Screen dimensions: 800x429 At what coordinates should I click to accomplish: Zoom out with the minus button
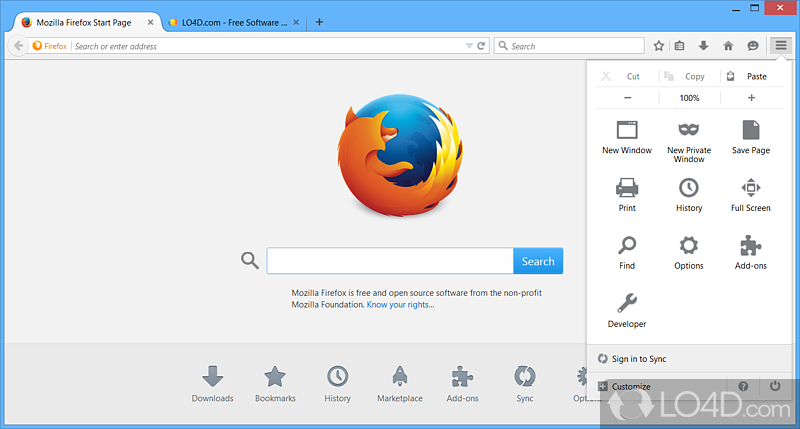tap(627, 98)
